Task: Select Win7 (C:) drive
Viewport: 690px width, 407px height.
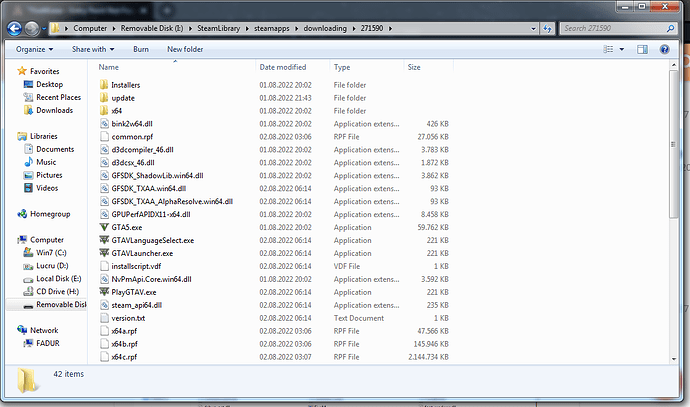Action: tap(51, 253)
